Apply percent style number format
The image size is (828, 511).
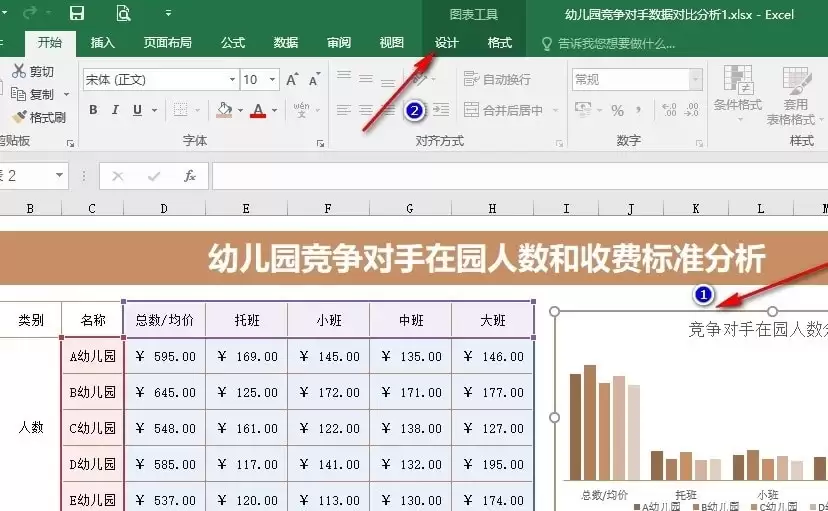pyautogui.click(x=617, y=110)
